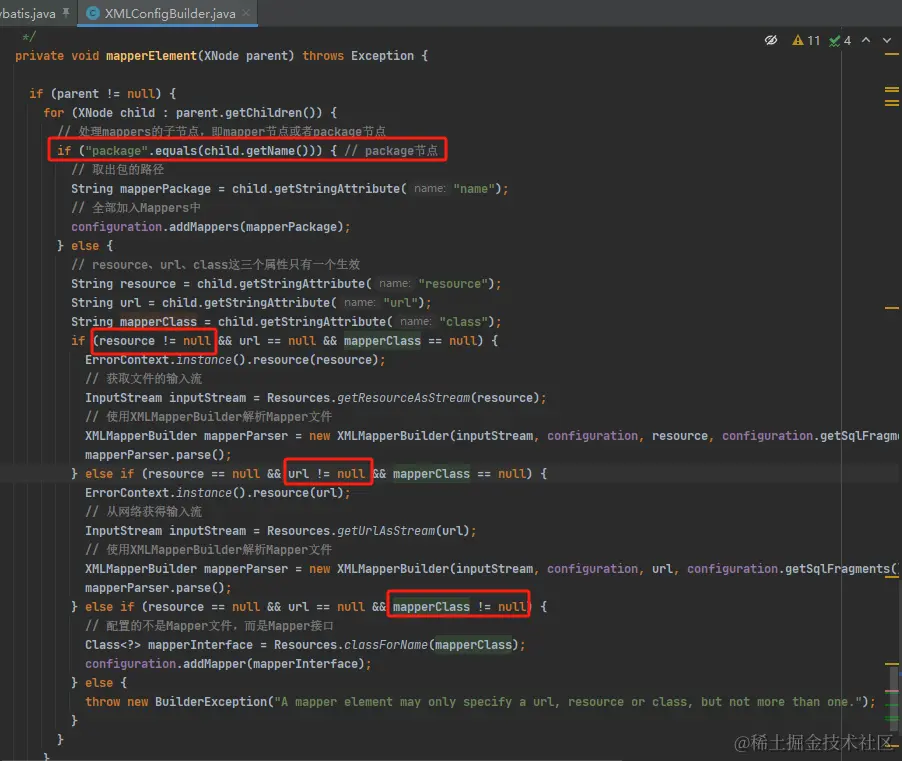Click the addMappers(mapperPackage) call
Image resolution: width=902 pixels, height=761 pixels.
(x=256, y=227)
